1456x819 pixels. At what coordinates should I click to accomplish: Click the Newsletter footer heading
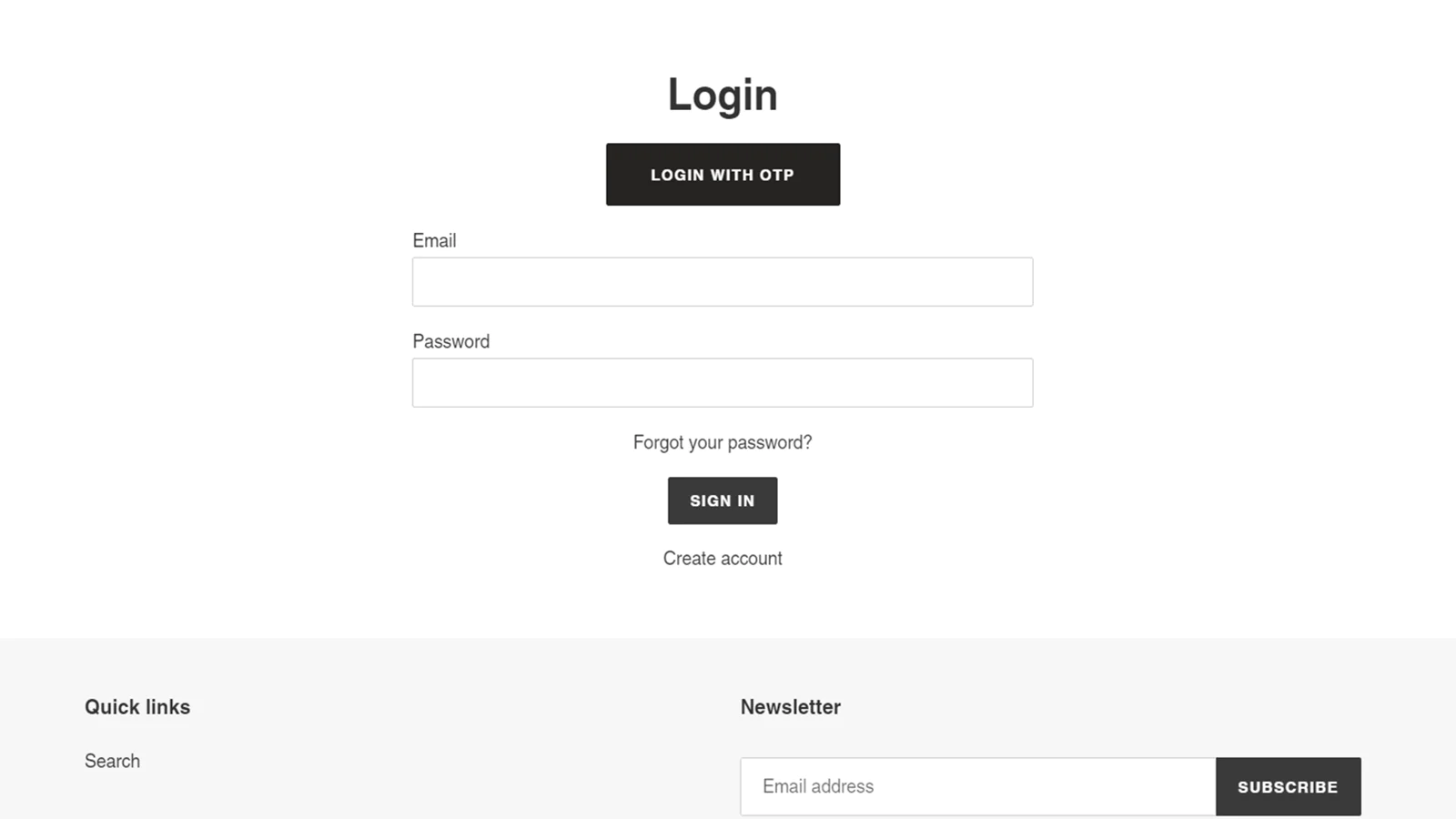tap(790, 707)
